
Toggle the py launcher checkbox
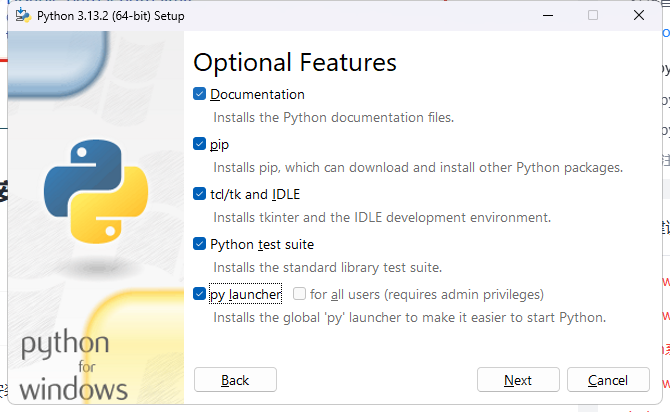(200, 294)
